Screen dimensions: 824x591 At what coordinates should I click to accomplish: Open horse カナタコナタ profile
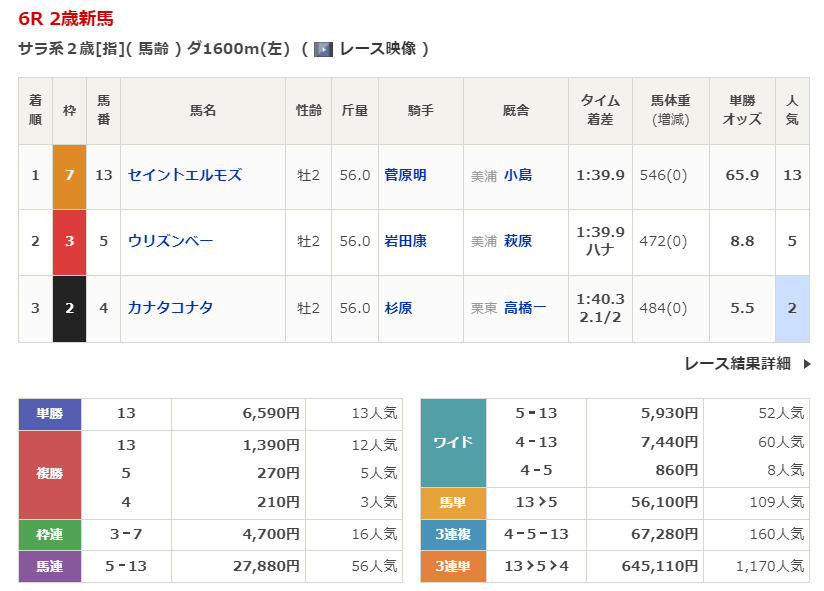click(171, 308)
